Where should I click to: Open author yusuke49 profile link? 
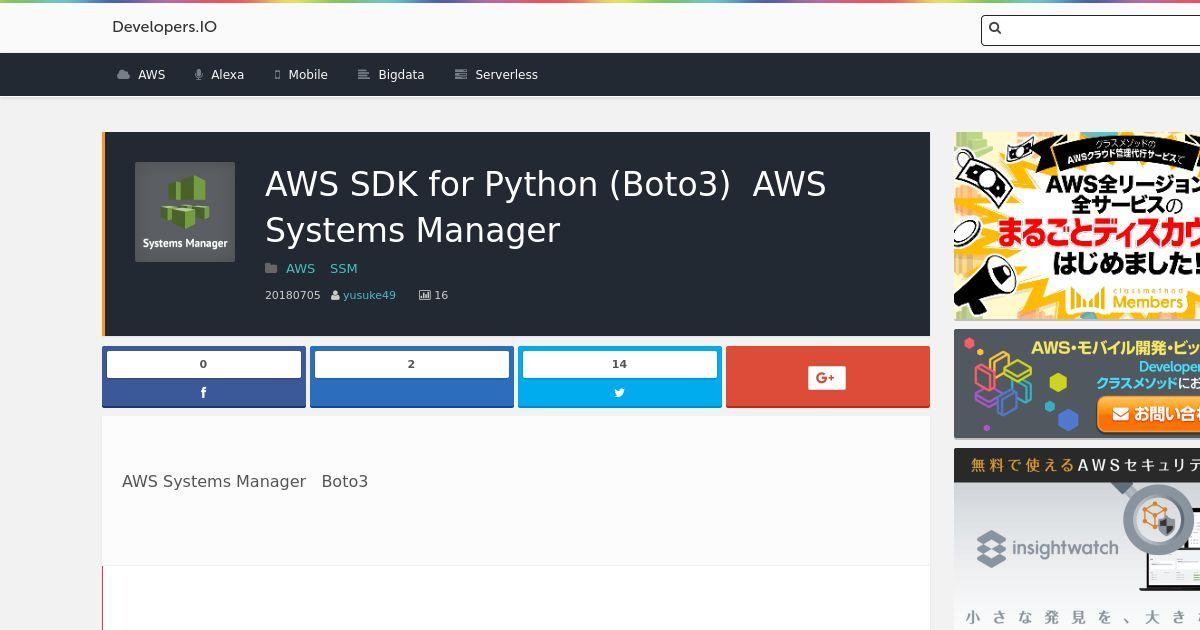369,295
